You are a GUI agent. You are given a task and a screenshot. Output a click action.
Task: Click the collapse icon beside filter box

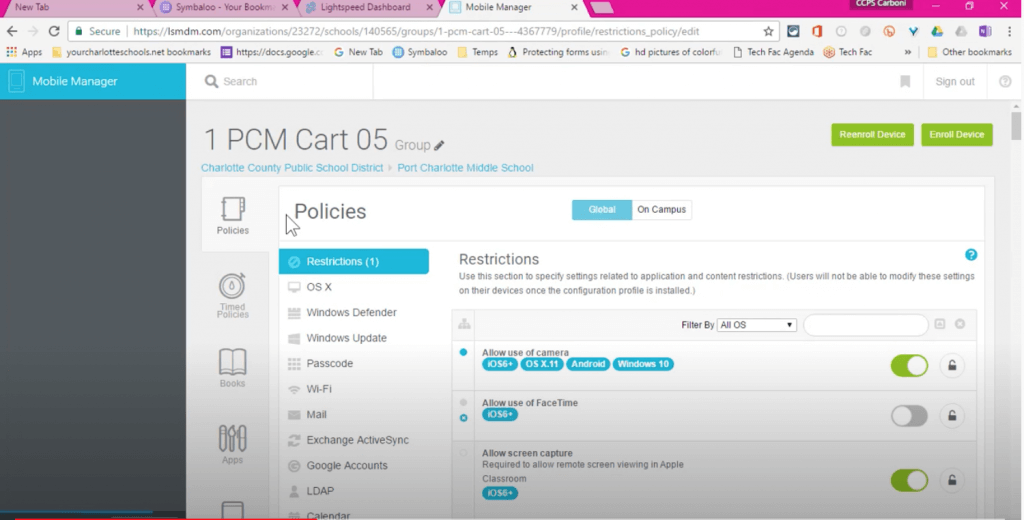tap(940, 324)
